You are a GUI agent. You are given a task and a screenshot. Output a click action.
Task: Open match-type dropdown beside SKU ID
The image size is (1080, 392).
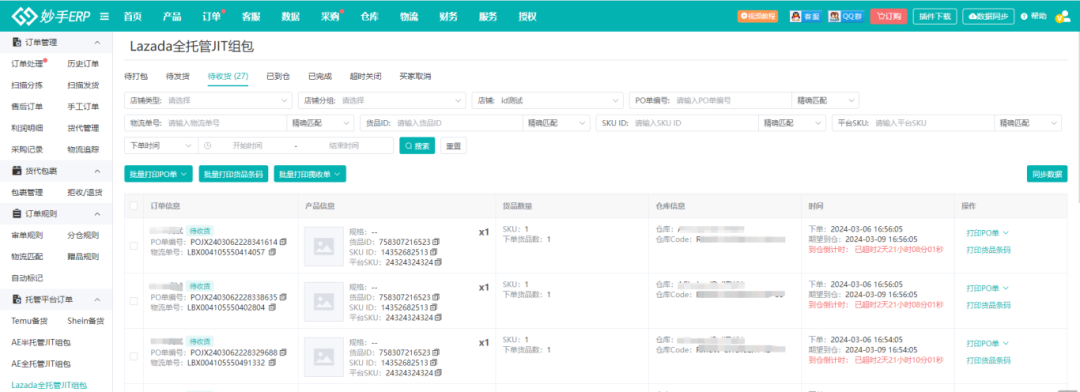click(x=791, y=123)
